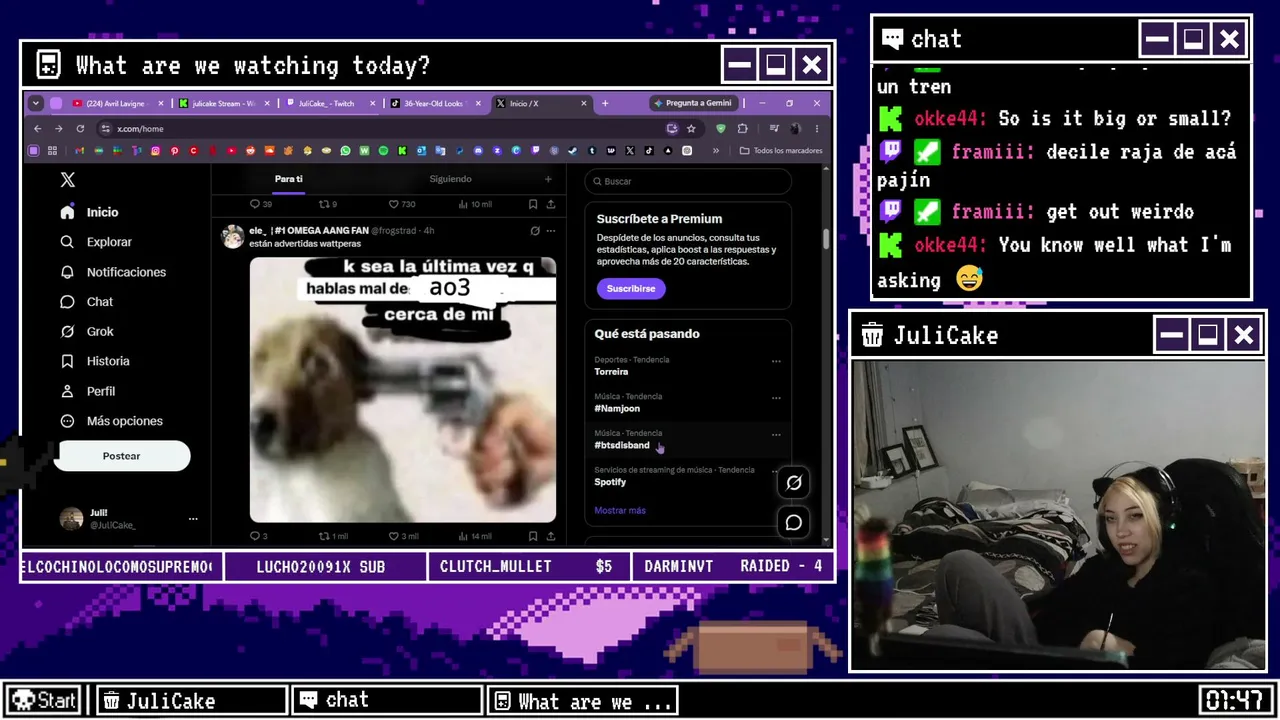
Task: Open more options for #Namjoon trend
Action: point(776,398)
